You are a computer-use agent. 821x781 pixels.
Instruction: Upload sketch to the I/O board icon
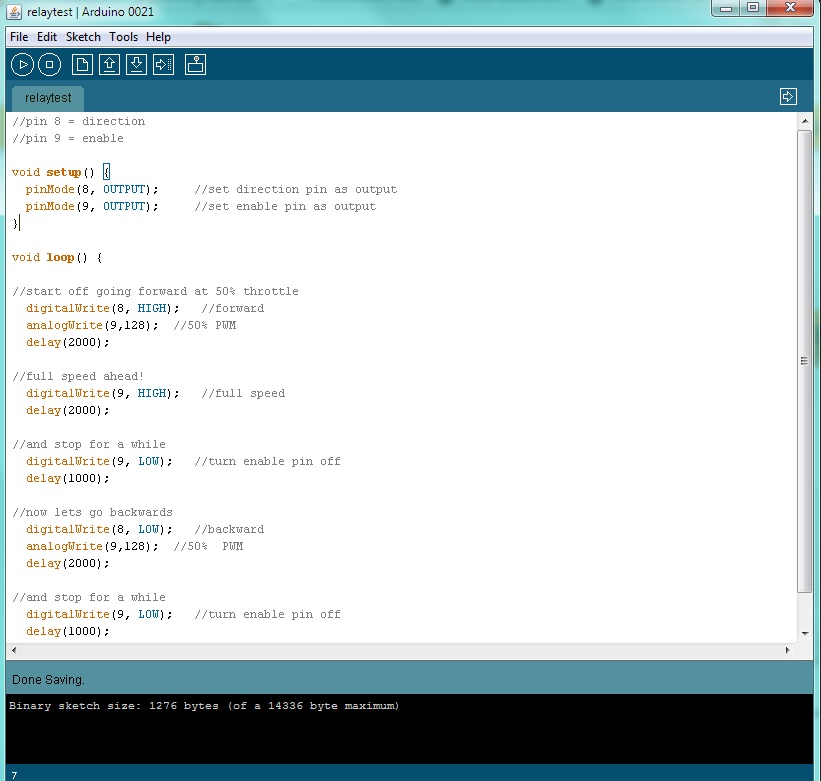click(164, 65)
